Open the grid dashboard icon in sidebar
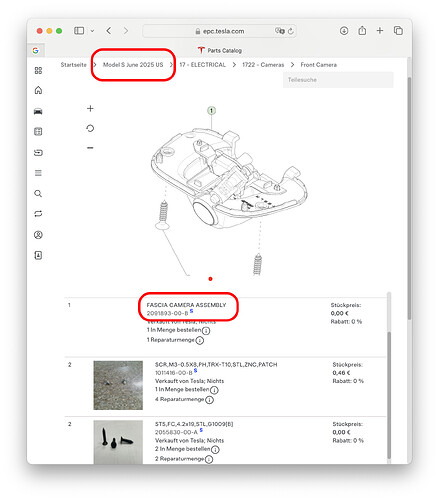 (x=38, y=70)
